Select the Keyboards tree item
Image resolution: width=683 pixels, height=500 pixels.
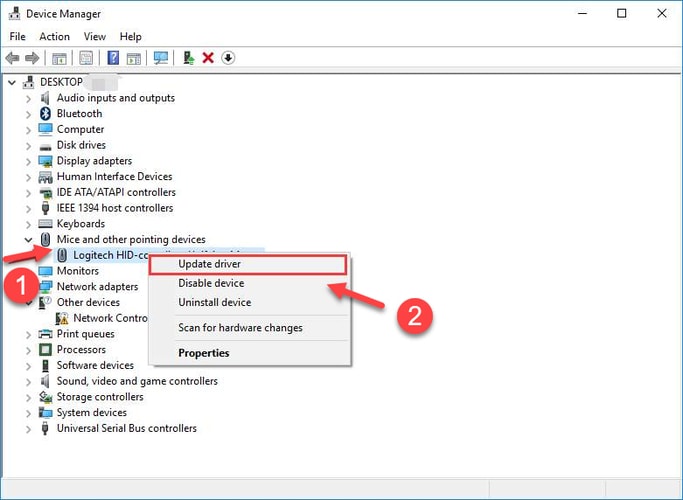click(80, 224)
